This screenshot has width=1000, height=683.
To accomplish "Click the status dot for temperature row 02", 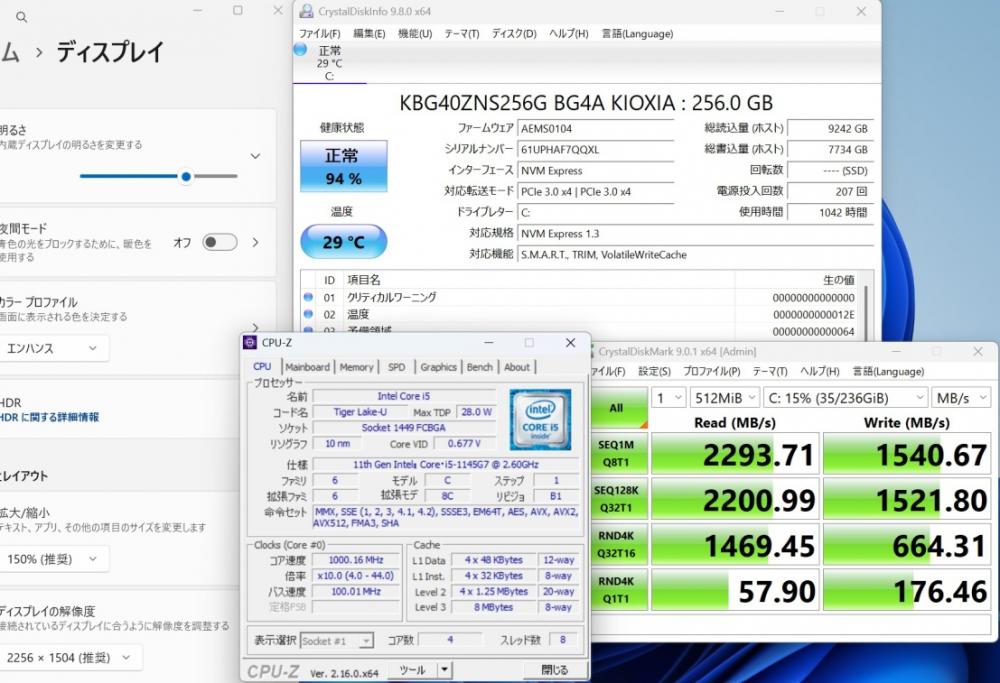I will point(309,314).
